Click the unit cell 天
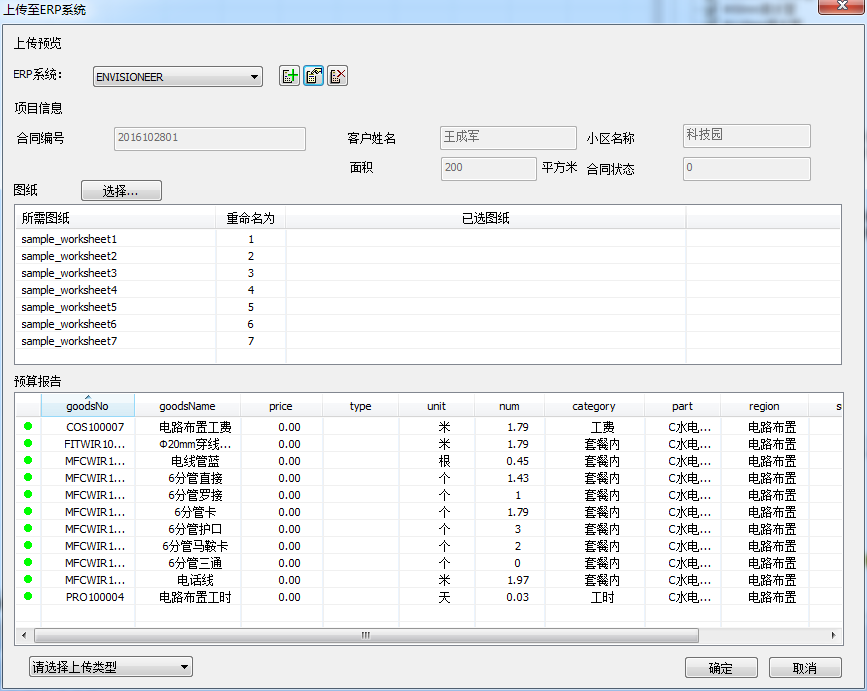Image resolution: width=867 pixels, height=691 pixels. pyautogui.click(x=444, y=597)
